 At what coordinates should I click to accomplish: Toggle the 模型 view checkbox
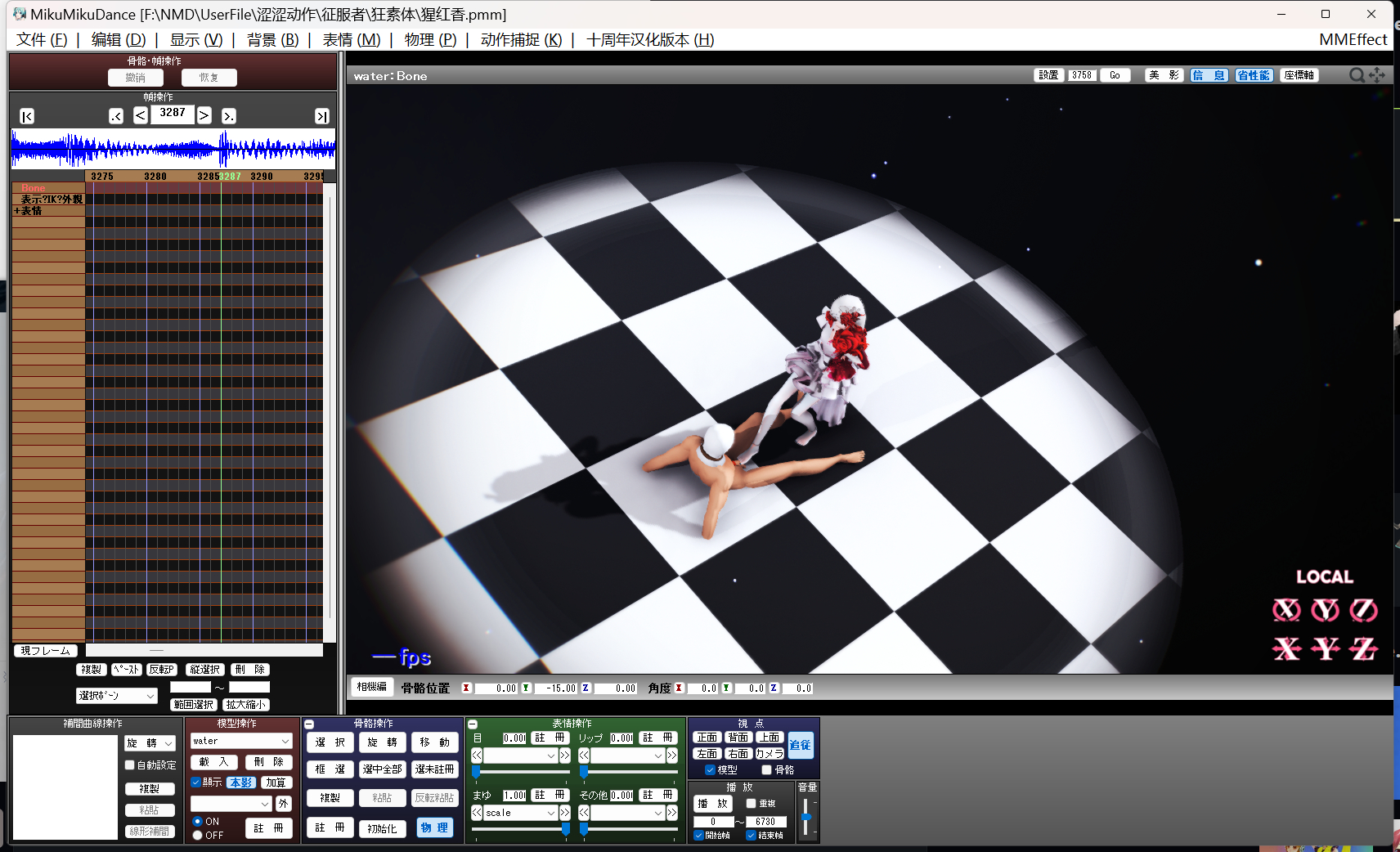click(x=710, y=769)
